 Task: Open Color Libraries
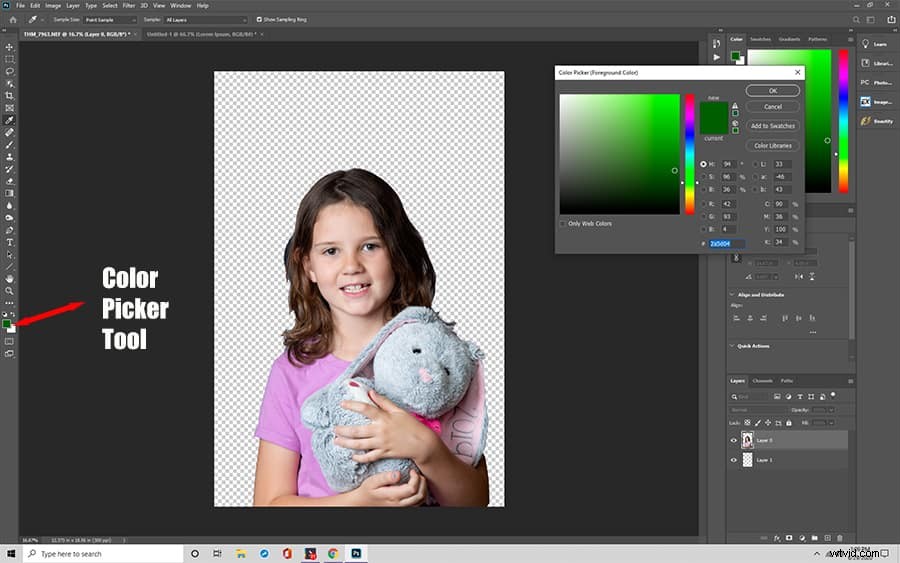coord(773,146)
